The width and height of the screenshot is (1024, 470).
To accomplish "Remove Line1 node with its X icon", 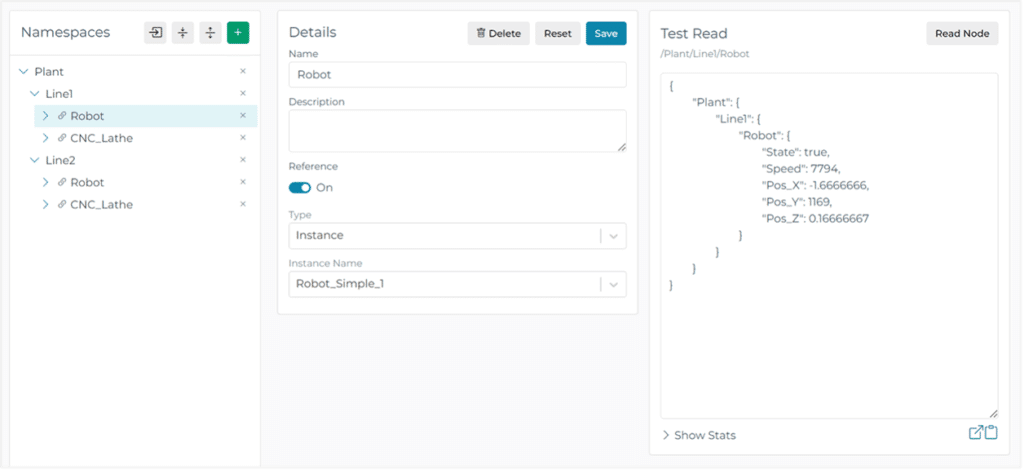I will tap(242, 94).
